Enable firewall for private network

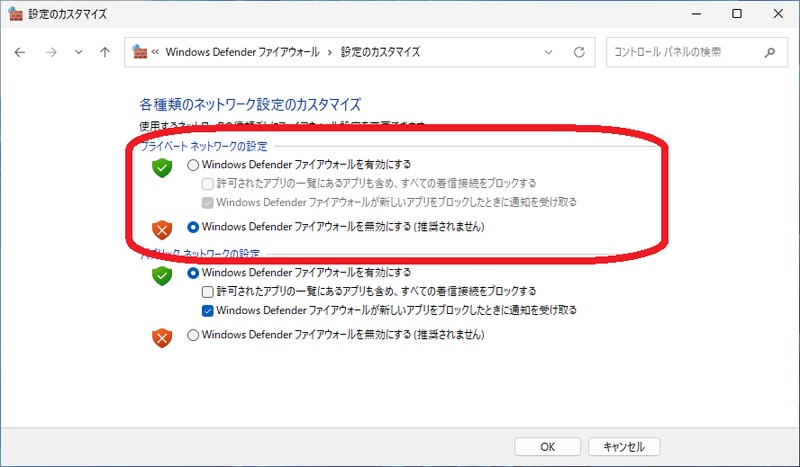[x=193, y=165]
